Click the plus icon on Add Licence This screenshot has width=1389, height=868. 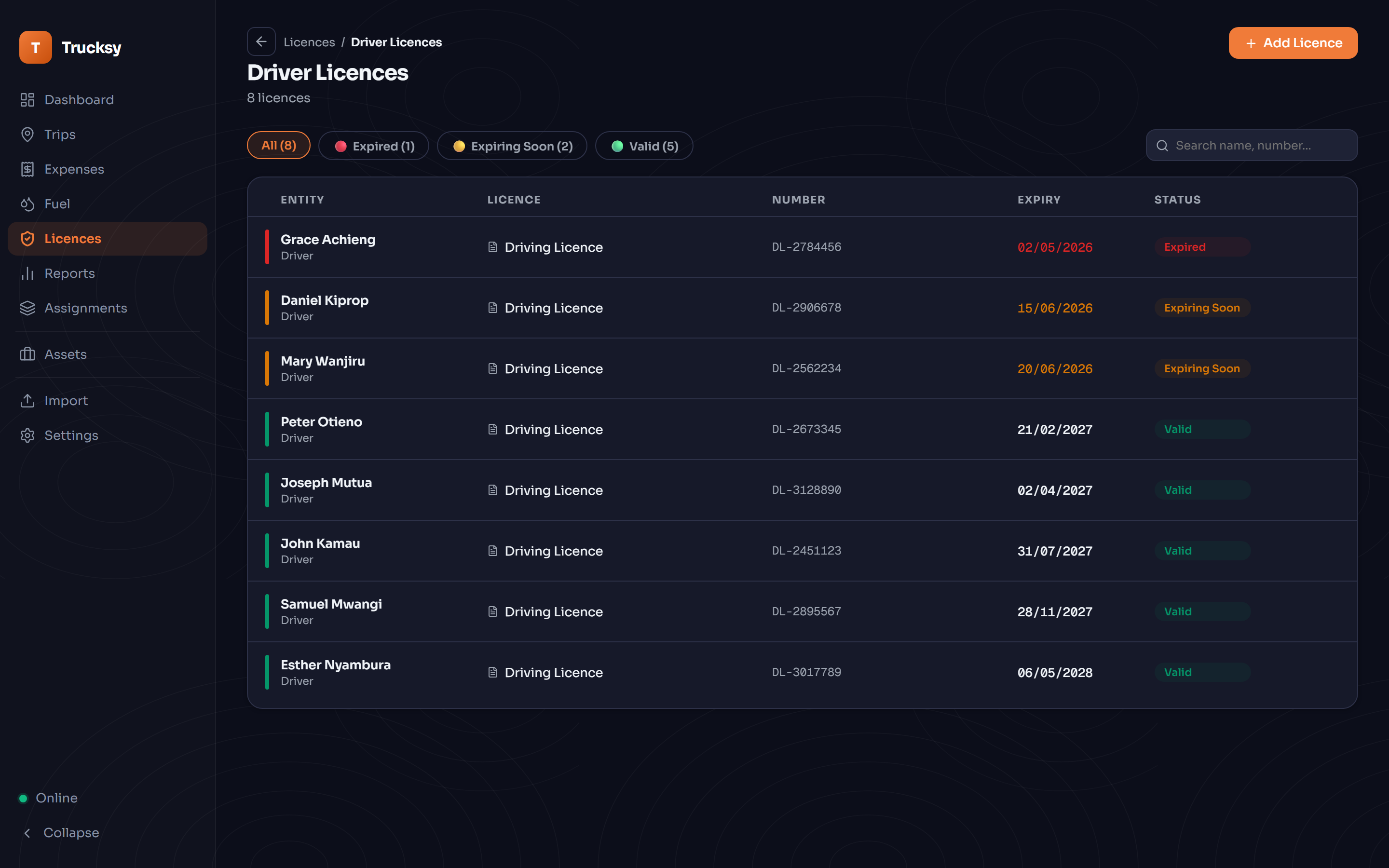pos(1251,43)
